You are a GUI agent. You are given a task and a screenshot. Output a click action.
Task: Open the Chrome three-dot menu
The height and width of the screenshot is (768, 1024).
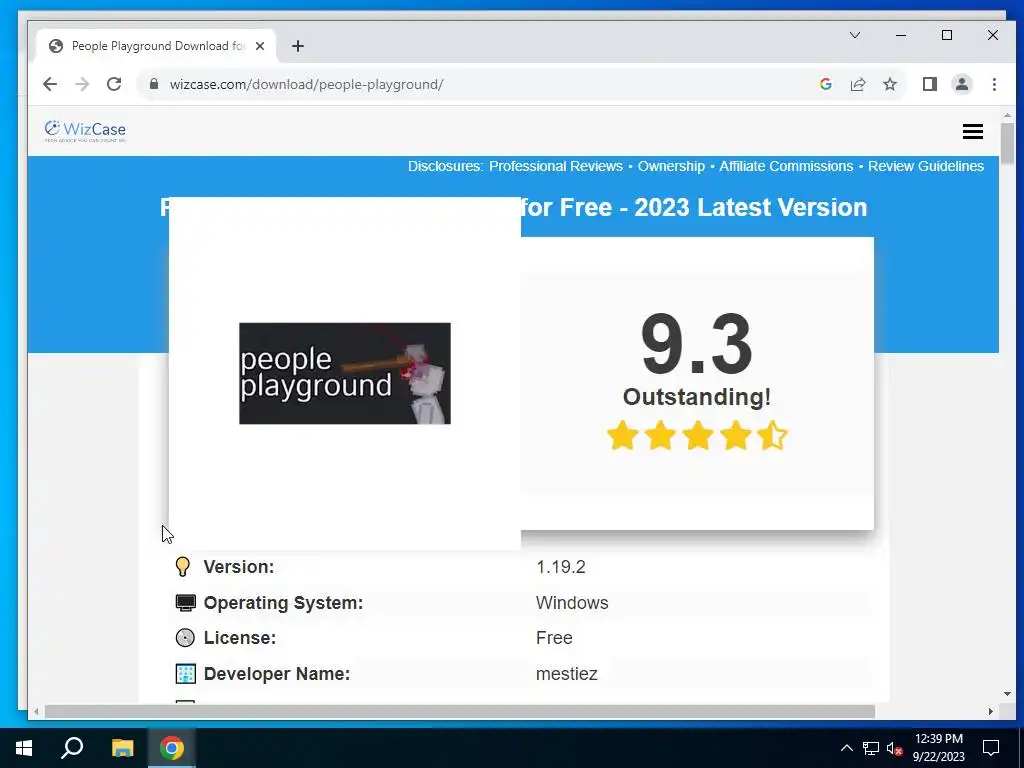click(994, 84)
